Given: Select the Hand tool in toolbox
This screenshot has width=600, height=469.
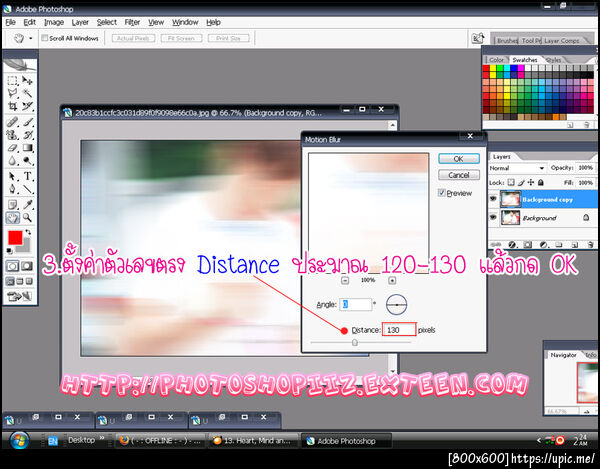Looking at the screenshot, I should coord(12,218).
